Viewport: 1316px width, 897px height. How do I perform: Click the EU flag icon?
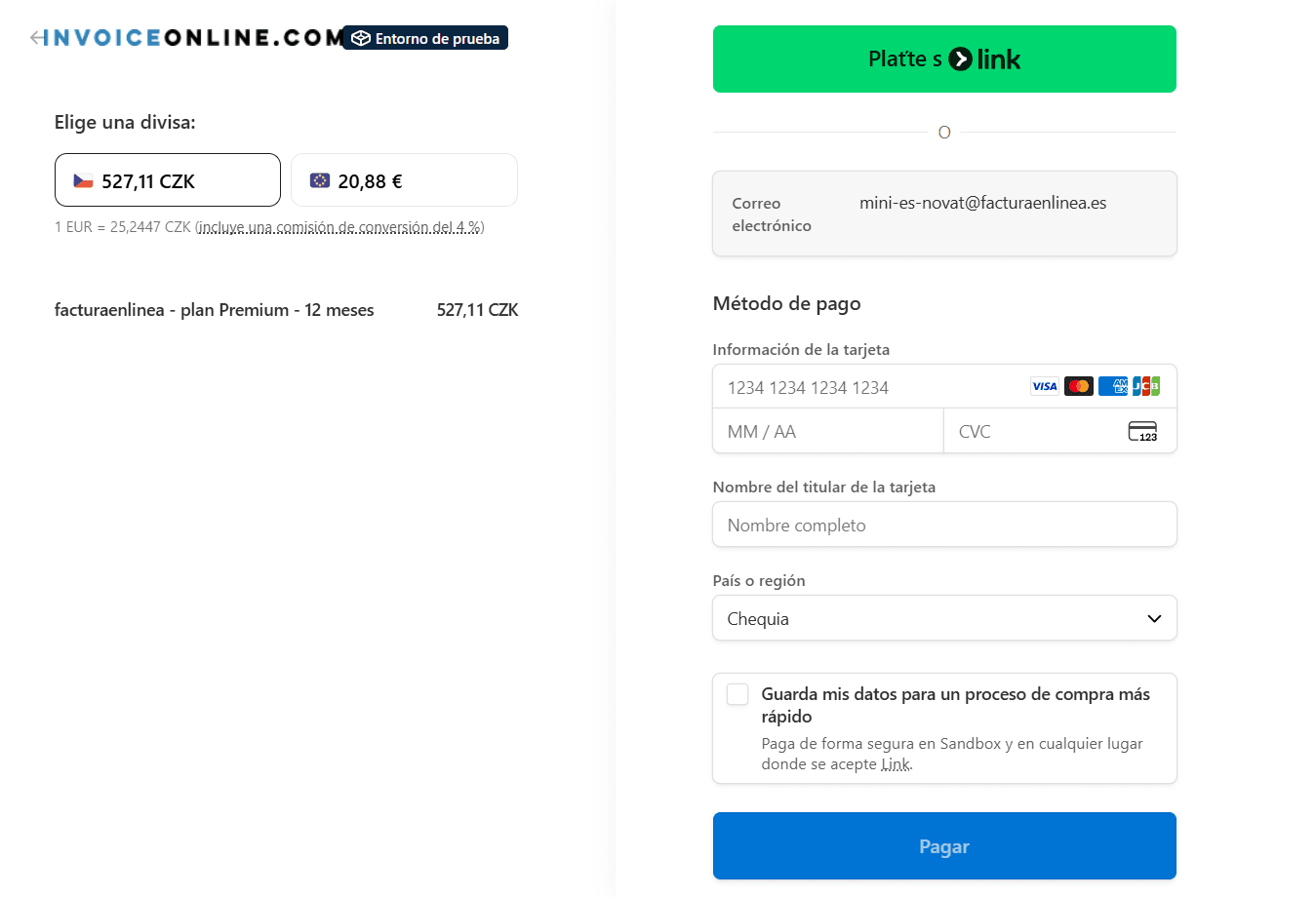pyautogui.click(x=320, y=180)
